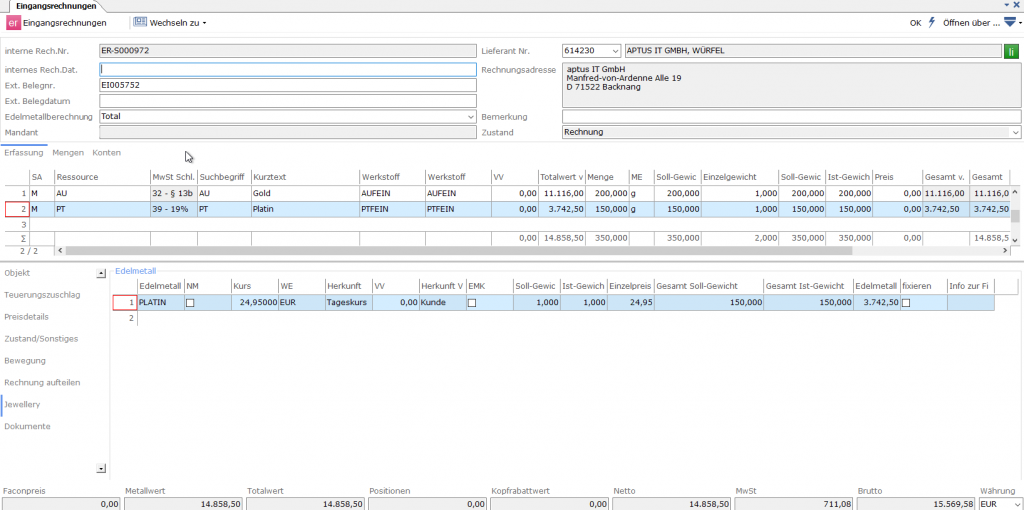This screenshot has width=1024, height=510.
Task: Open the Zustand dropdown arrow
Action: click(1016, 132)
